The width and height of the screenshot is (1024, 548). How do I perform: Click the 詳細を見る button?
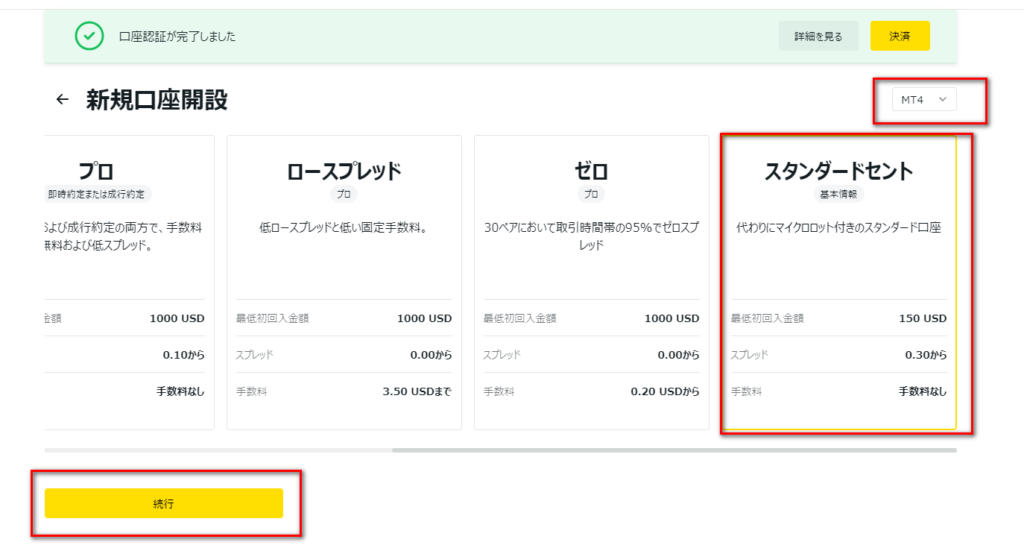818,36
